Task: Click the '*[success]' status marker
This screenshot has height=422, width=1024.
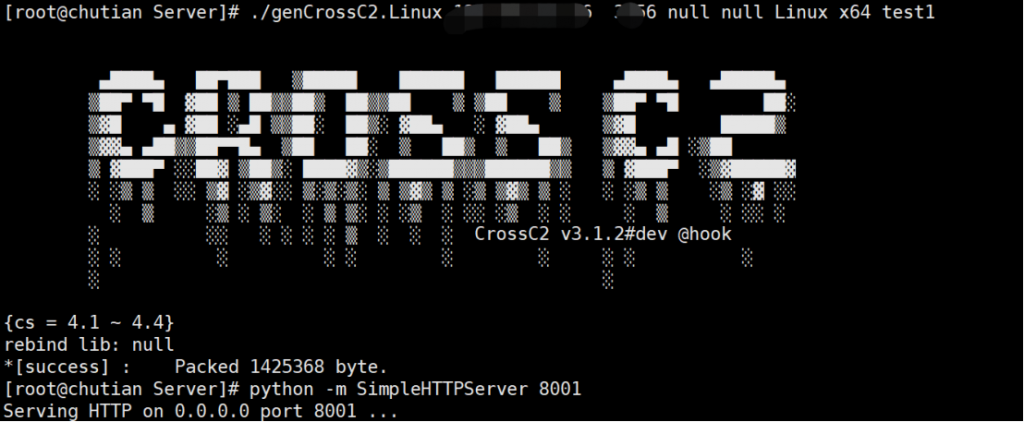Action: [57, 366]
